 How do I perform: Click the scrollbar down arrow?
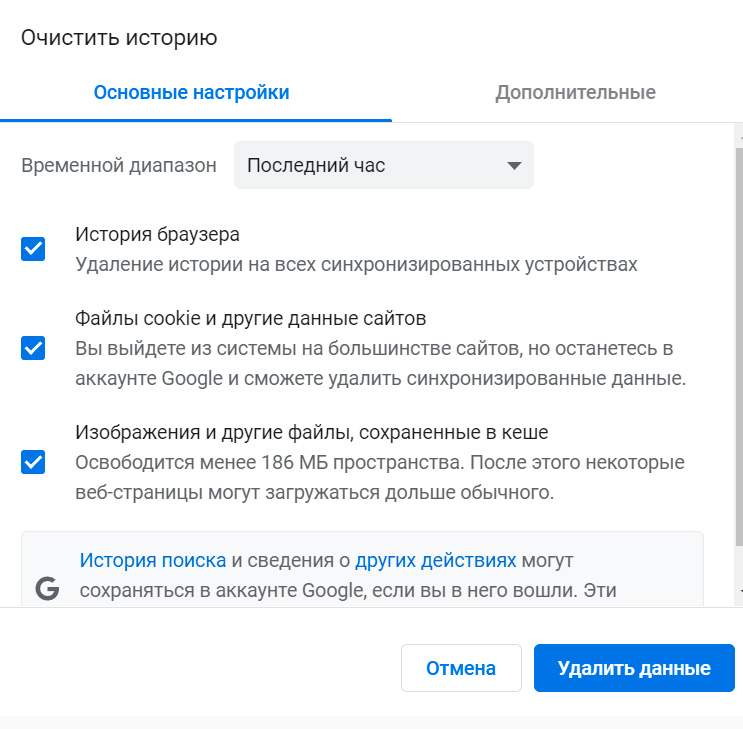739,594
